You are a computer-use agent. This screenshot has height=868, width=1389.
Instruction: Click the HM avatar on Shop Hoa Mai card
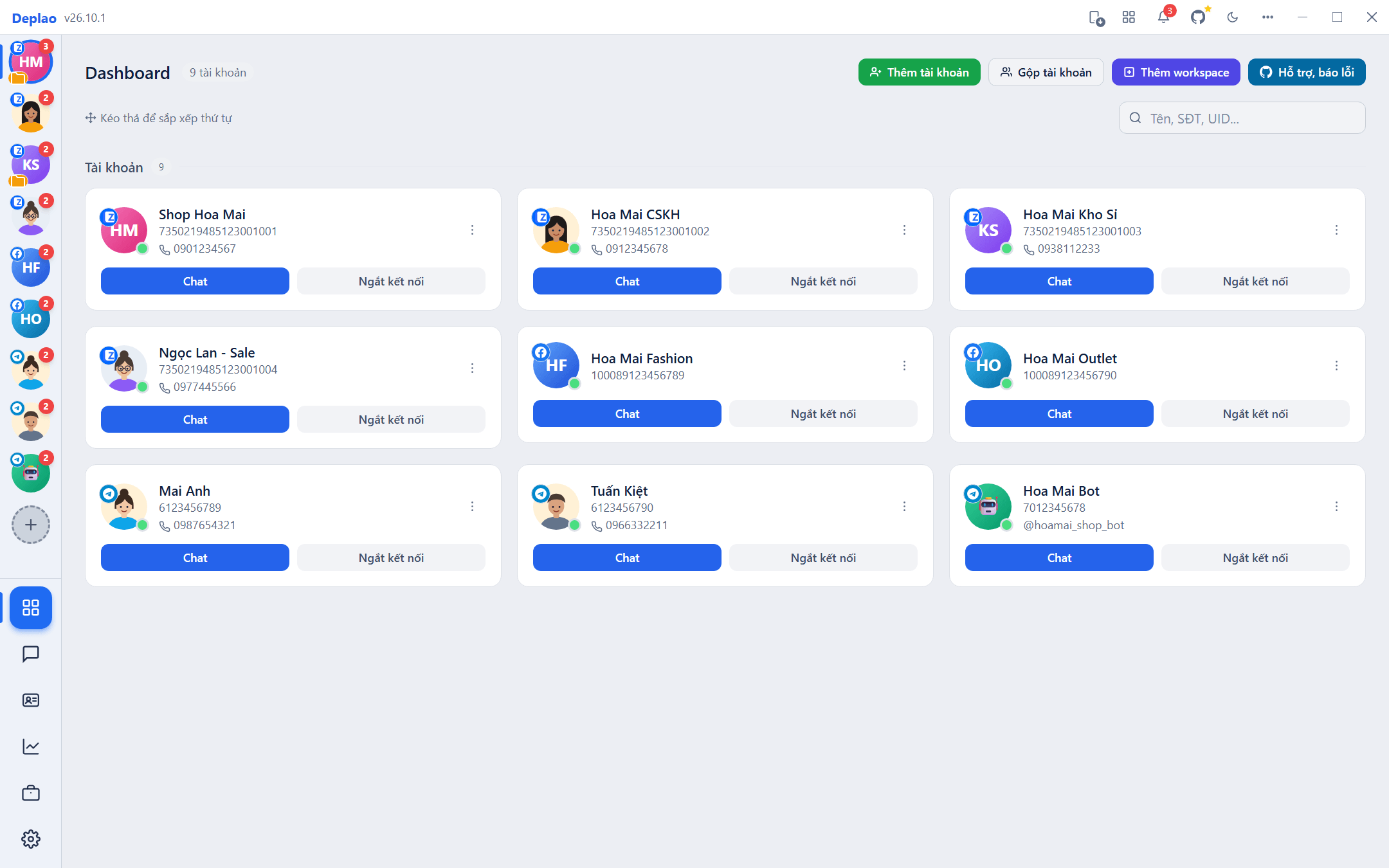click(x=124, y=230)
